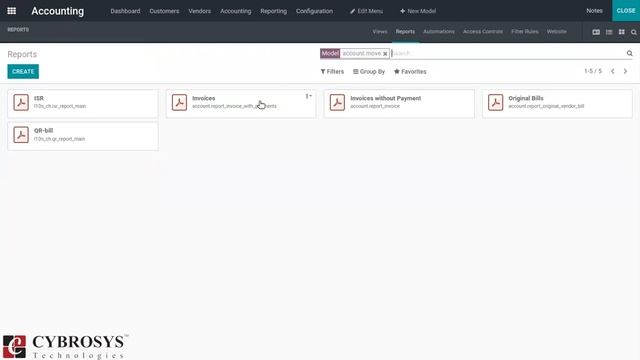Click l10n_ch.isr_report_main text
The height and width of the screenshot is (360, 640).
click(60, 106)
